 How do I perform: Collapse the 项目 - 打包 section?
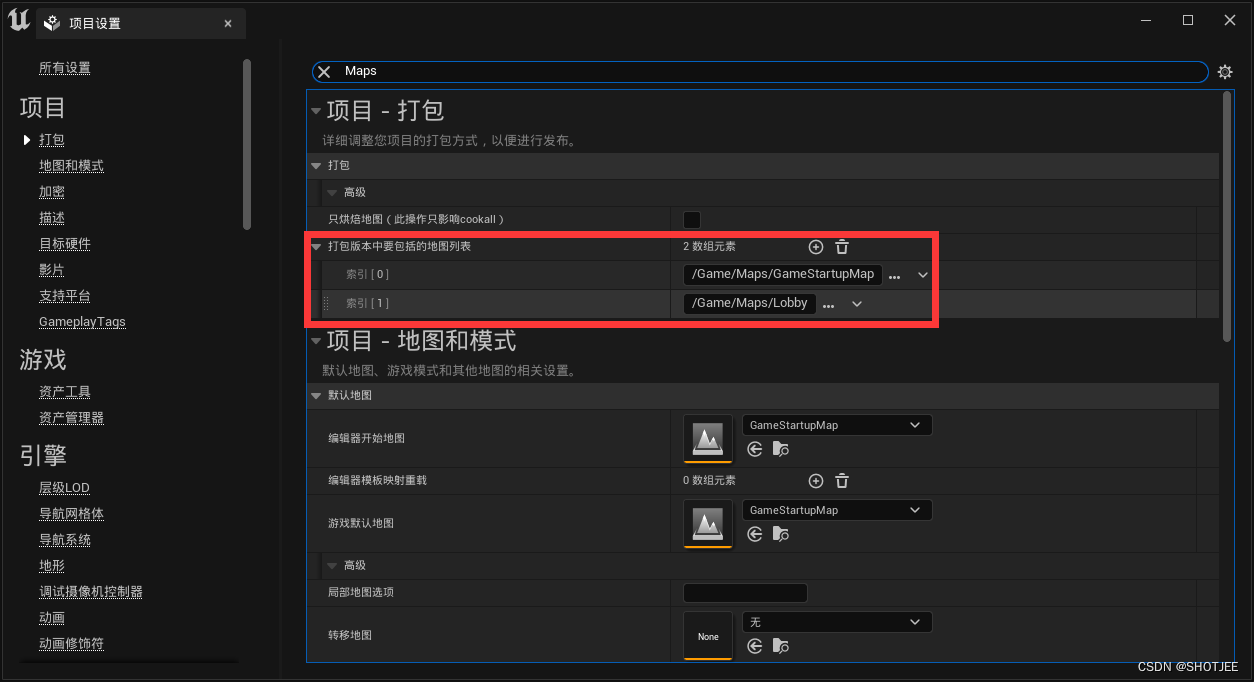click(x=316, y=110)
